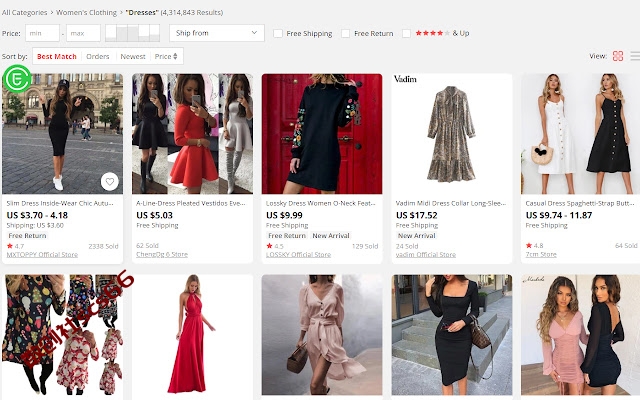The image size is (640, 400).
Task: Click the price range histogram bar
Action: tap(132, 33)
